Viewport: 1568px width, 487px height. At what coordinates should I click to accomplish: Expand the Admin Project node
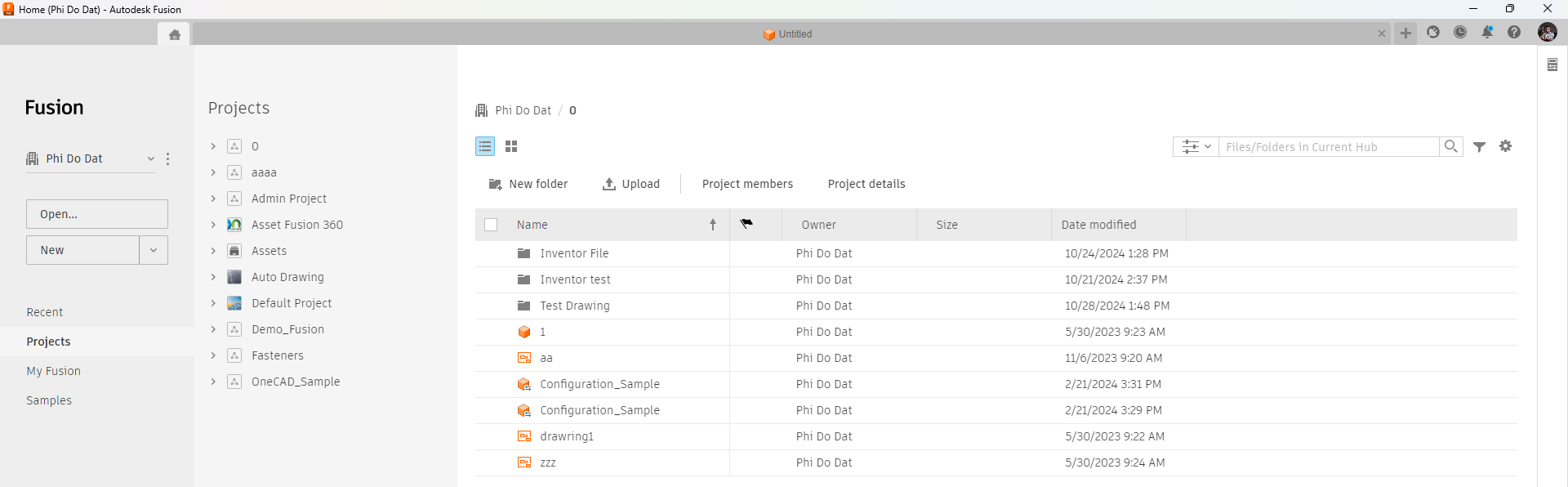click(x=213, y=199)
